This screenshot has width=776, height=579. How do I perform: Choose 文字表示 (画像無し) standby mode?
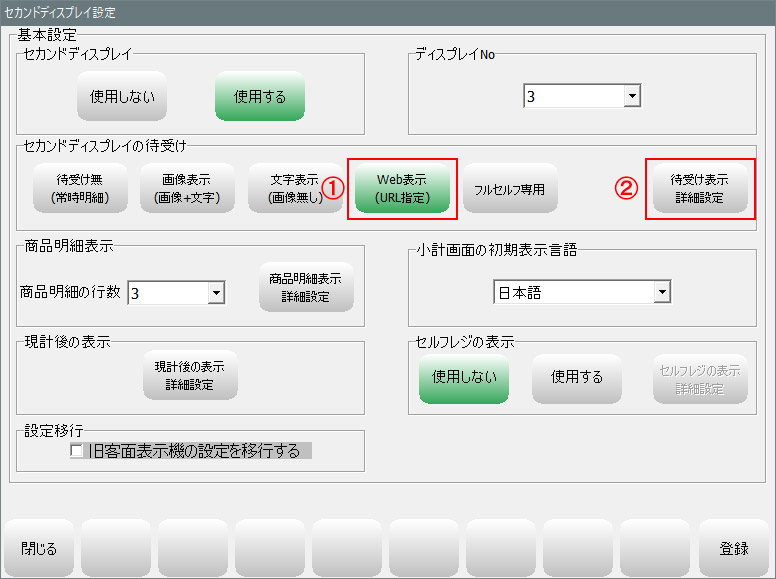tap(294, 189)
